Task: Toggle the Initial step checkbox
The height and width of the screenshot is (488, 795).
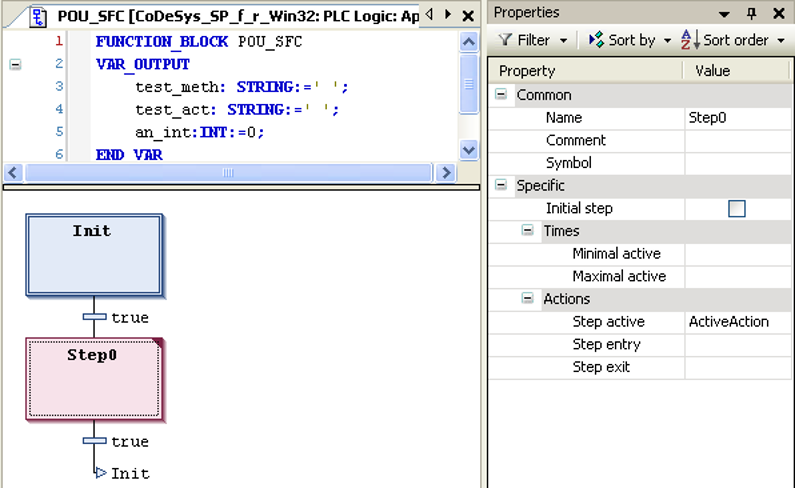Action: [x=737, y=208]
